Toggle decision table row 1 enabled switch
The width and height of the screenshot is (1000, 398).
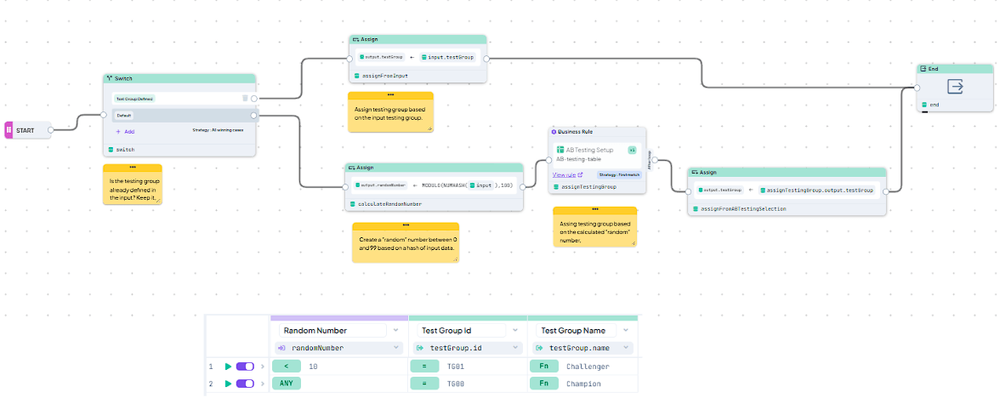(245, 367)
